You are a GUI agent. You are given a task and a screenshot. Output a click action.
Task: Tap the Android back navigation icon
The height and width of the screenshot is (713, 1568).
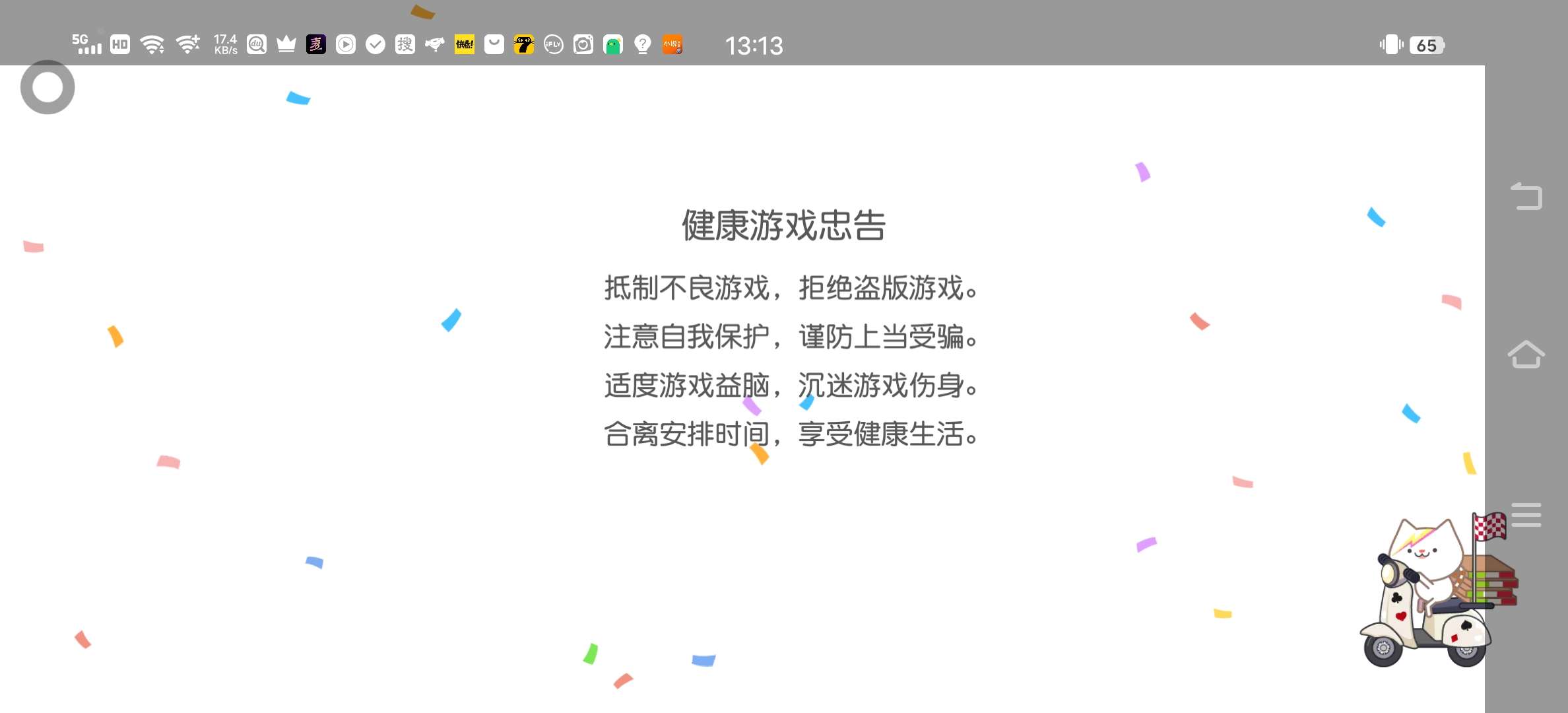1526,196
